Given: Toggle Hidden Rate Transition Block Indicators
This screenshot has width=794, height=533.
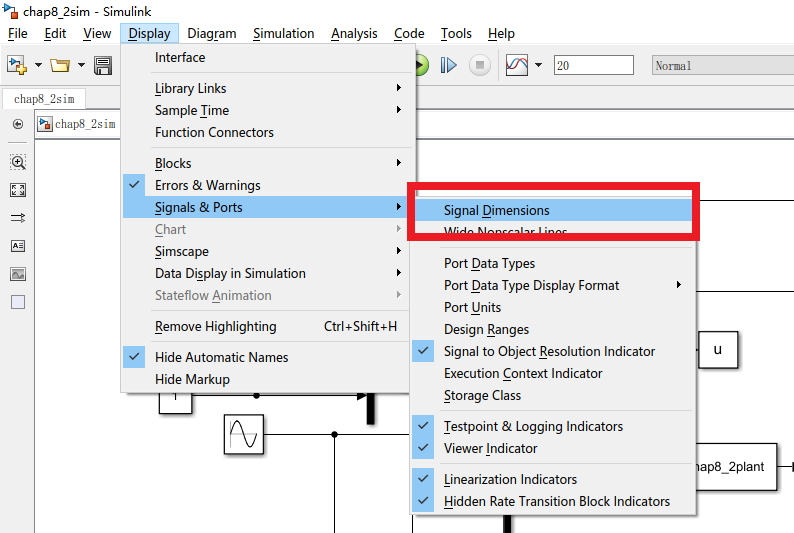Looking at the screenshot, I should (553, 502).
